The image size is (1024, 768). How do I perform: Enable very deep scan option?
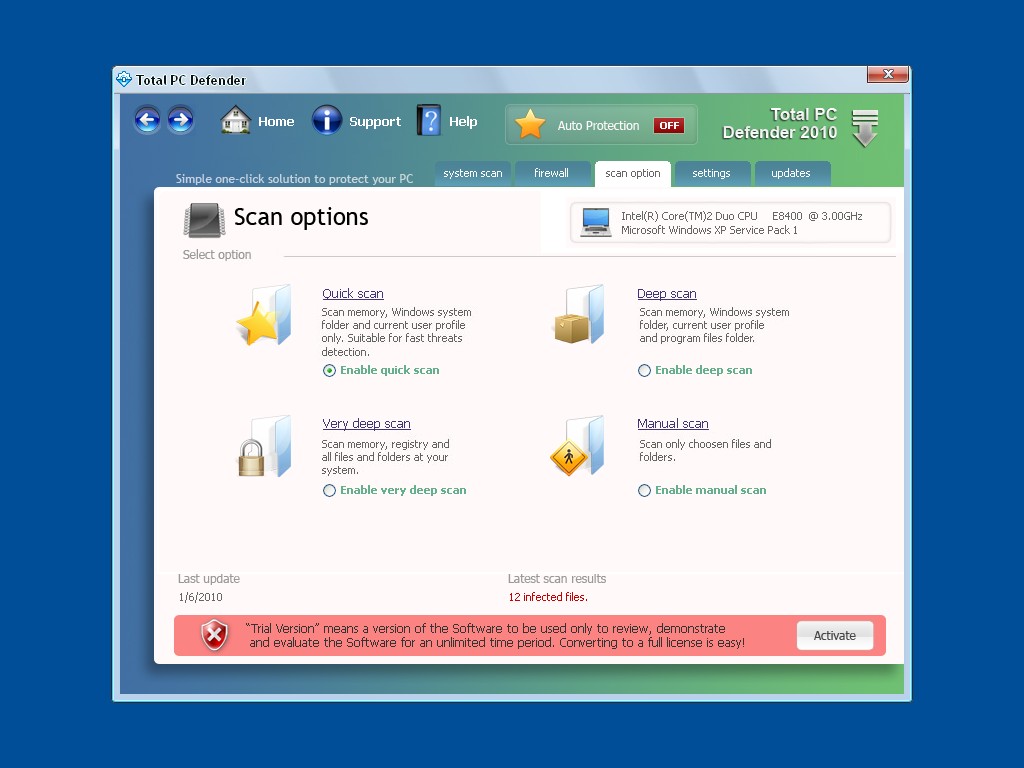329,490
